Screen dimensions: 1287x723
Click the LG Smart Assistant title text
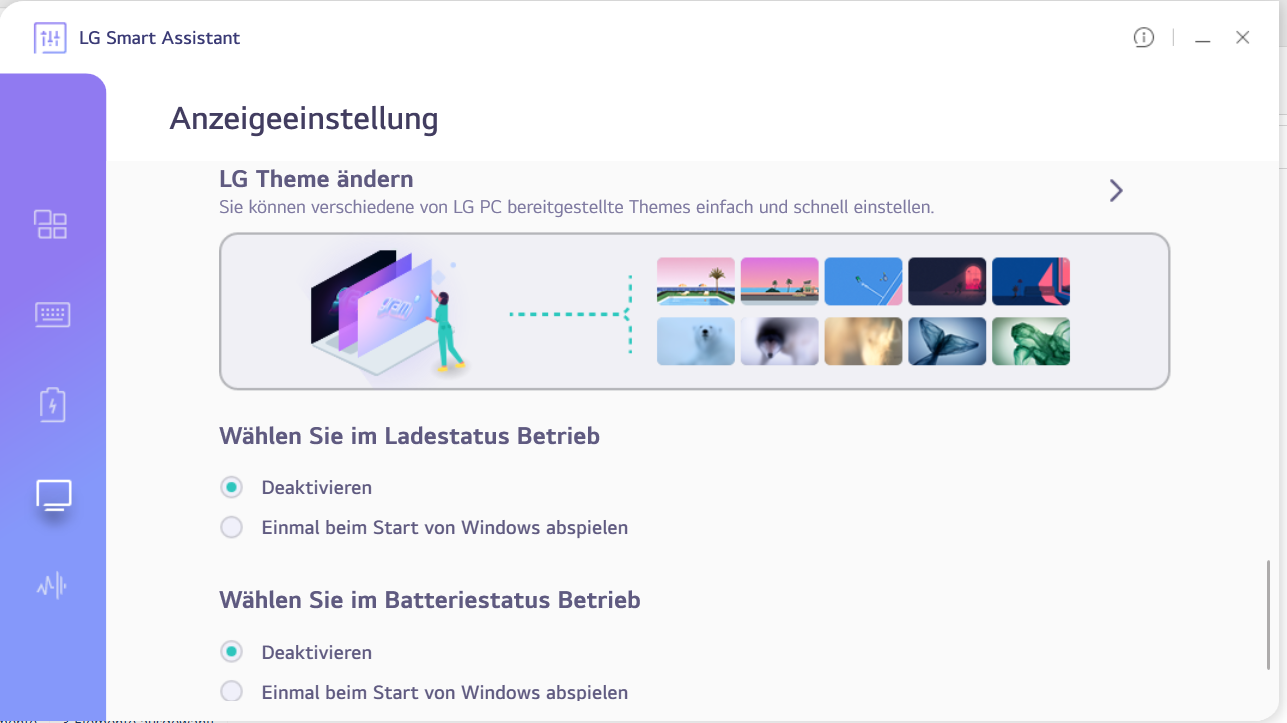[160, 38]
